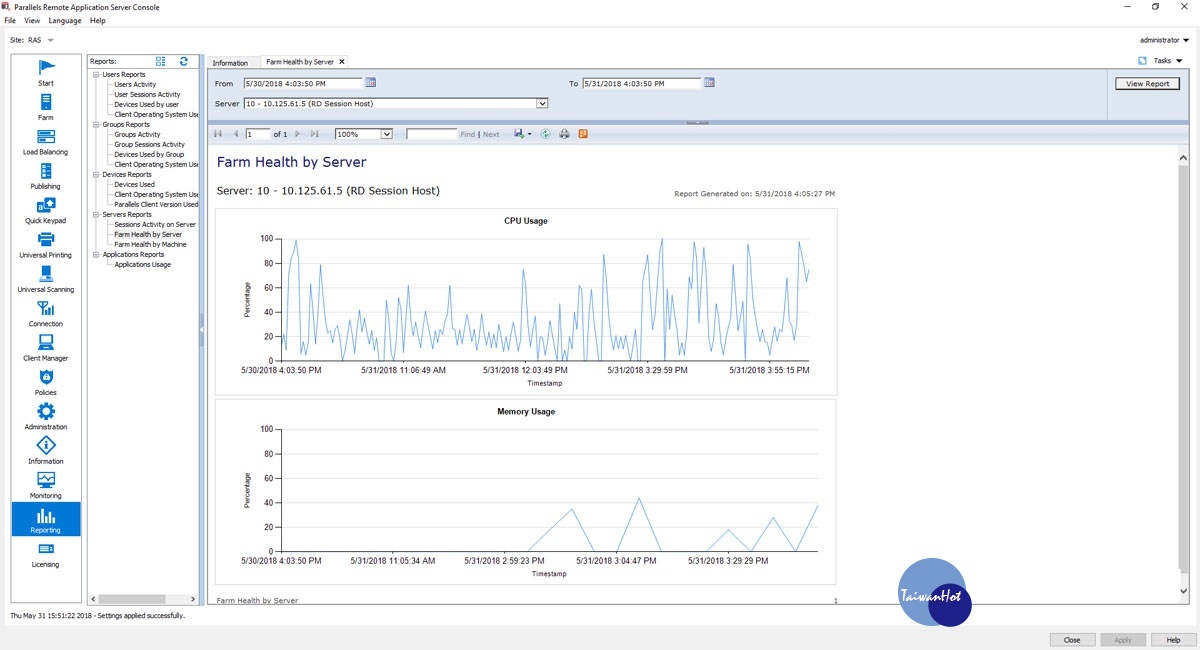Image resolution: width=1200 pixels, height=650 pixels.
Task: Select Group Sessions Activity report
Action: [149, 145]
